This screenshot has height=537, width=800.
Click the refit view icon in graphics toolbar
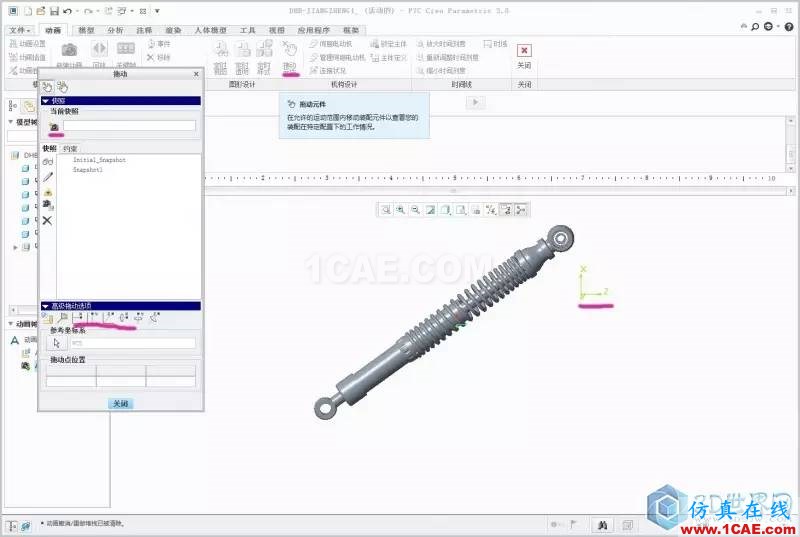coord(386,210)
